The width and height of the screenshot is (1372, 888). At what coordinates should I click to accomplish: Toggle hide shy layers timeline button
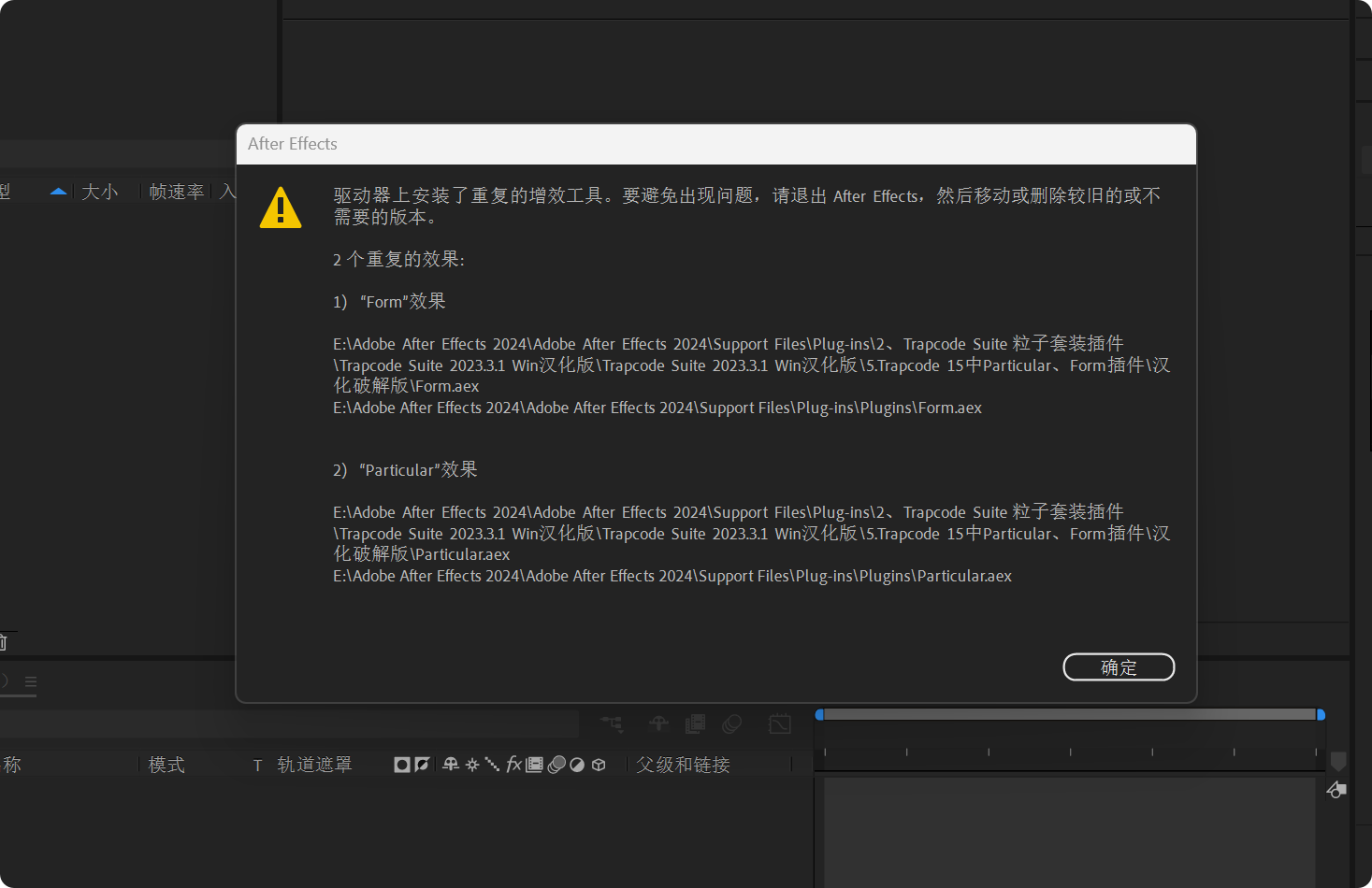659,723
